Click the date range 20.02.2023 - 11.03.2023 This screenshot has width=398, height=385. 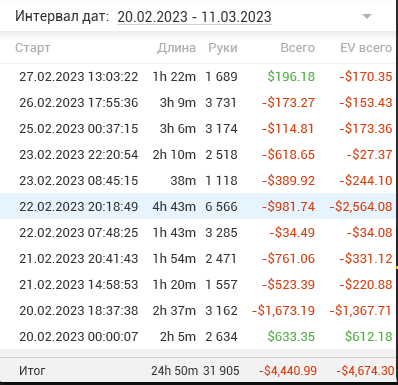195,17
